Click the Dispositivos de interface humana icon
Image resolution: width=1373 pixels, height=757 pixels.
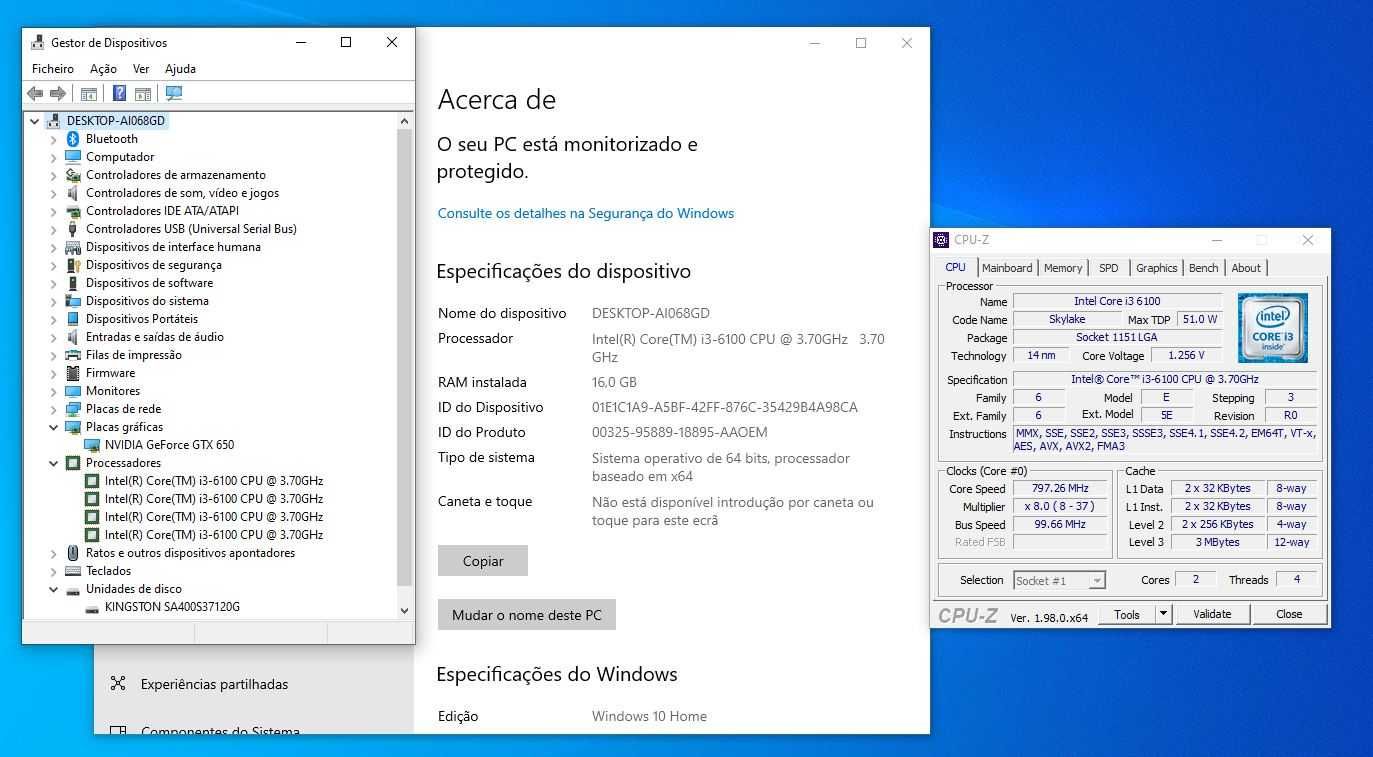(73, 247)
